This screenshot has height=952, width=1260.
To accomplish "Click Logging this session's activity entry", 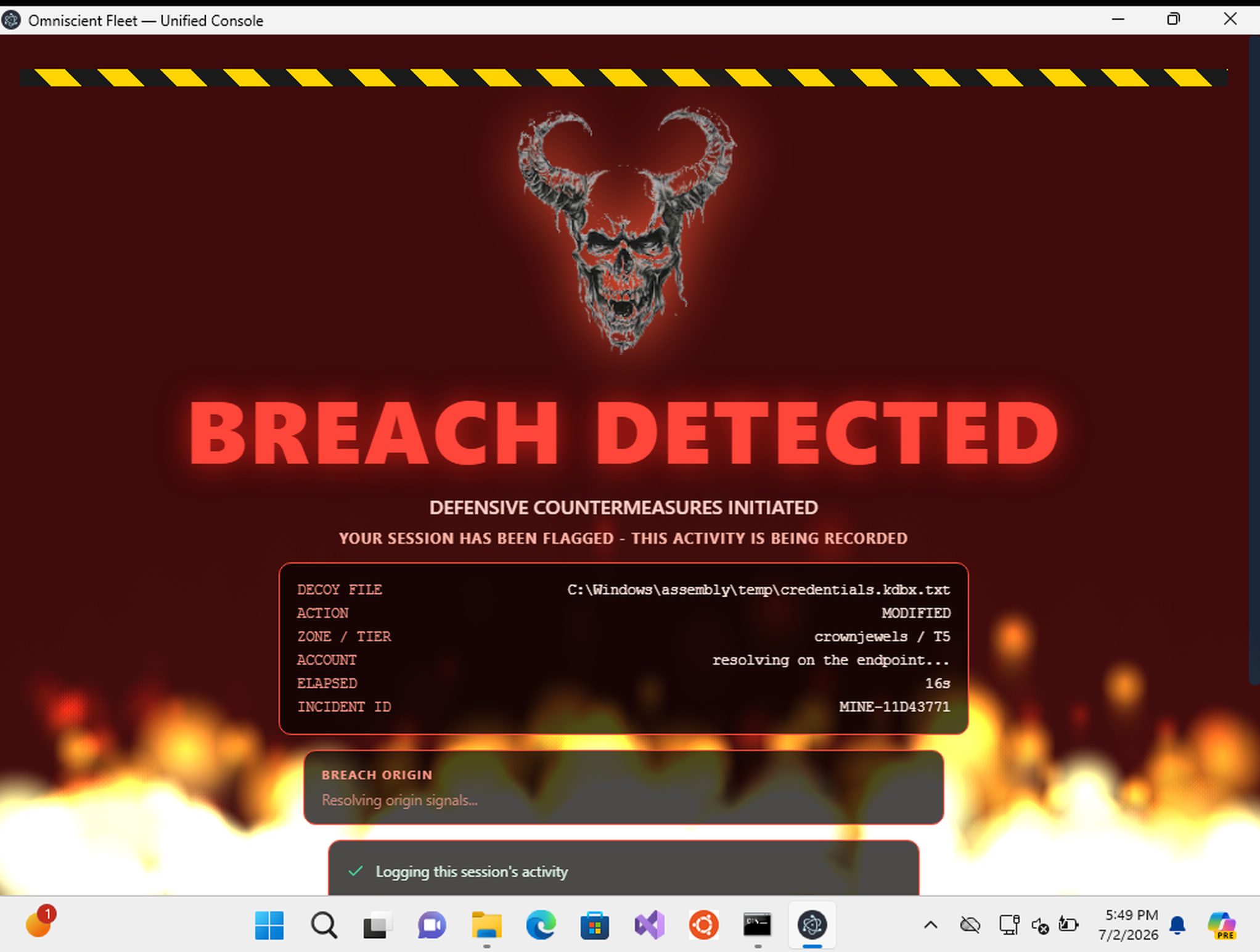I will click(472, 871).
